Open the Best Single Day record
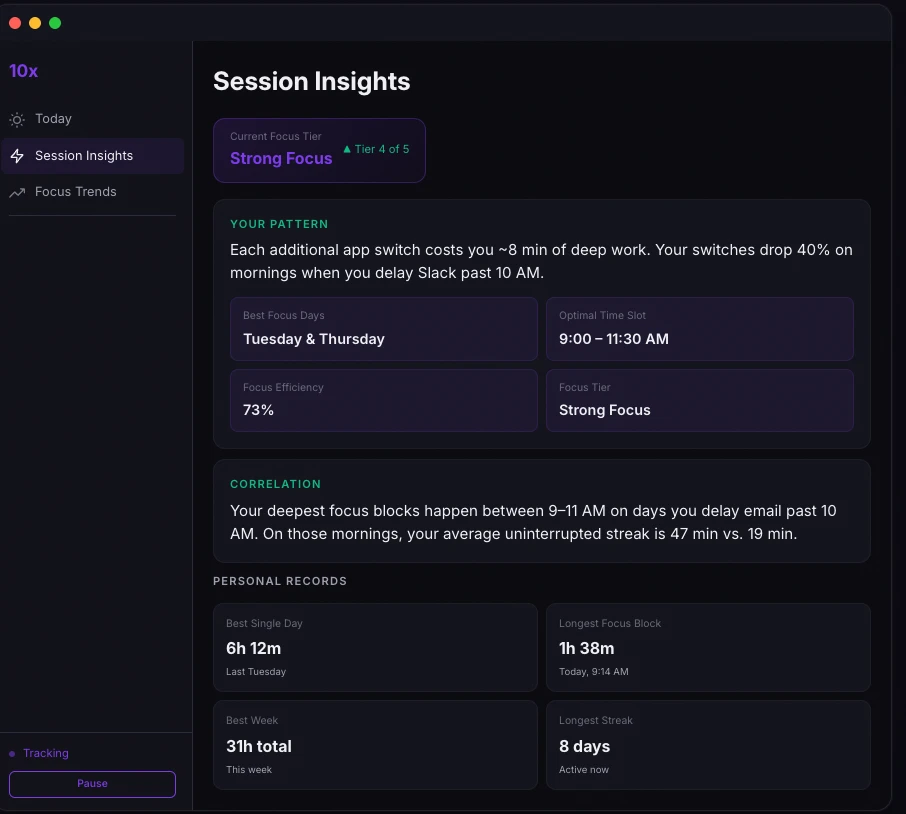The height and width of the screenshot is (814, 906). tap(375, 648)
